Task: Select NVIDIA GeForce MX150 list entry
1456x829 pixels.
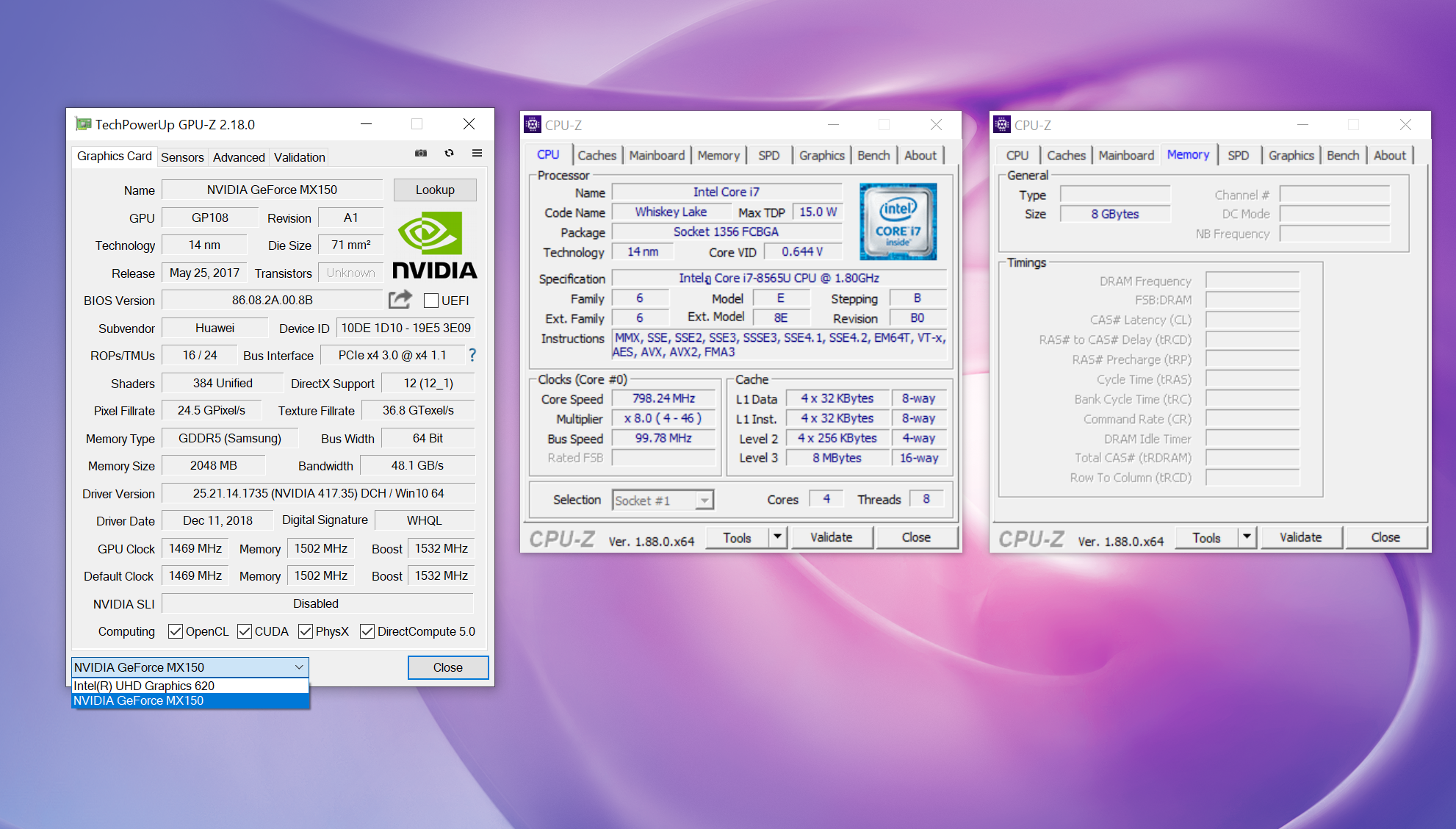Action: click(x=190, y=700)
